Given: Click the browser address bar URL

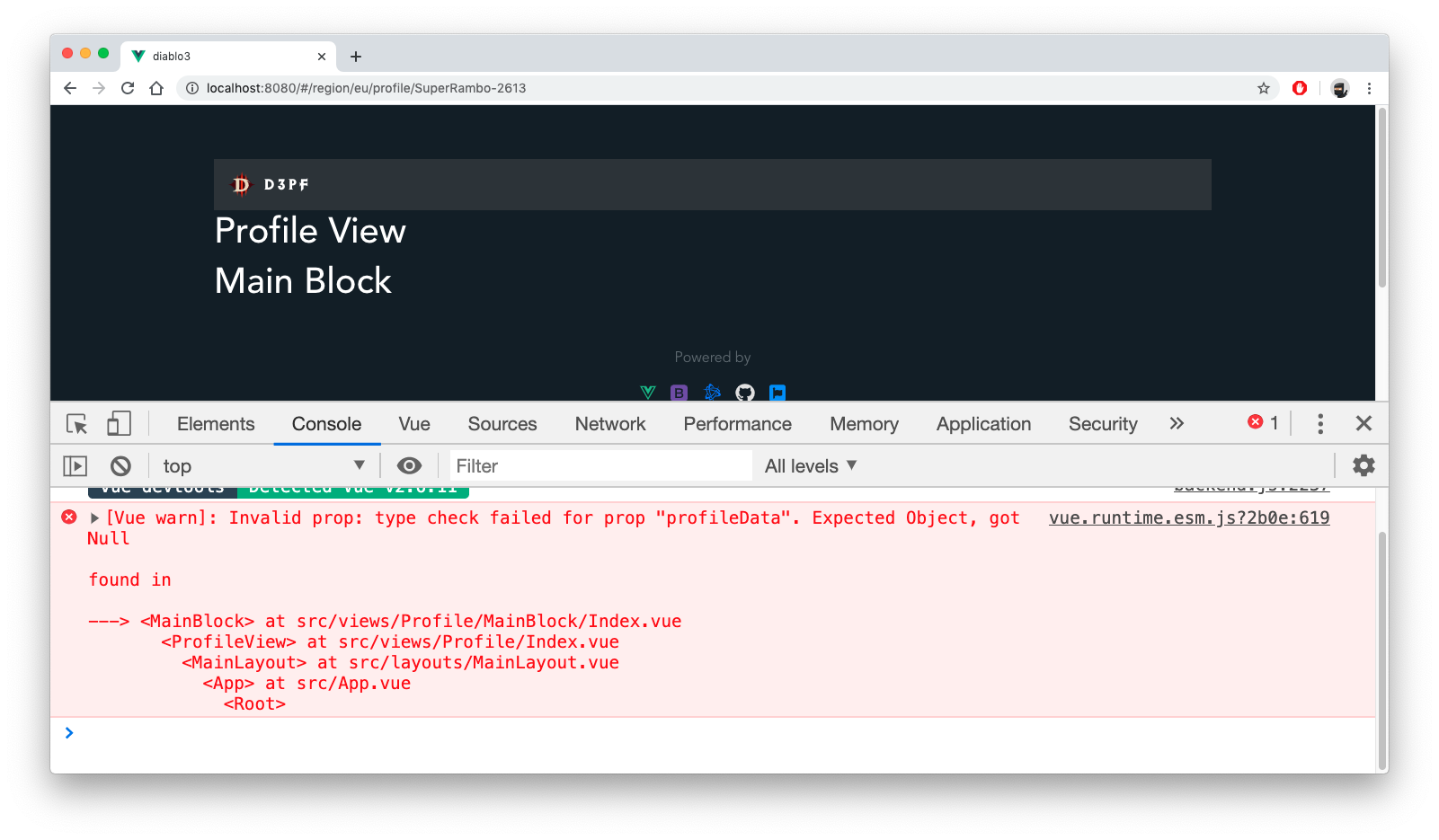Looking at the screenshot, I should [x=366, y=88].
